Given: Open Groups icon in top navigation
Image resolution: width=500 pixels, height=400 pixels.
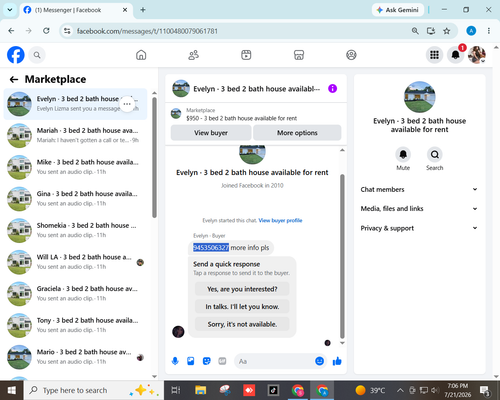Looking at the screenshot, I should [x=351, y=55].
